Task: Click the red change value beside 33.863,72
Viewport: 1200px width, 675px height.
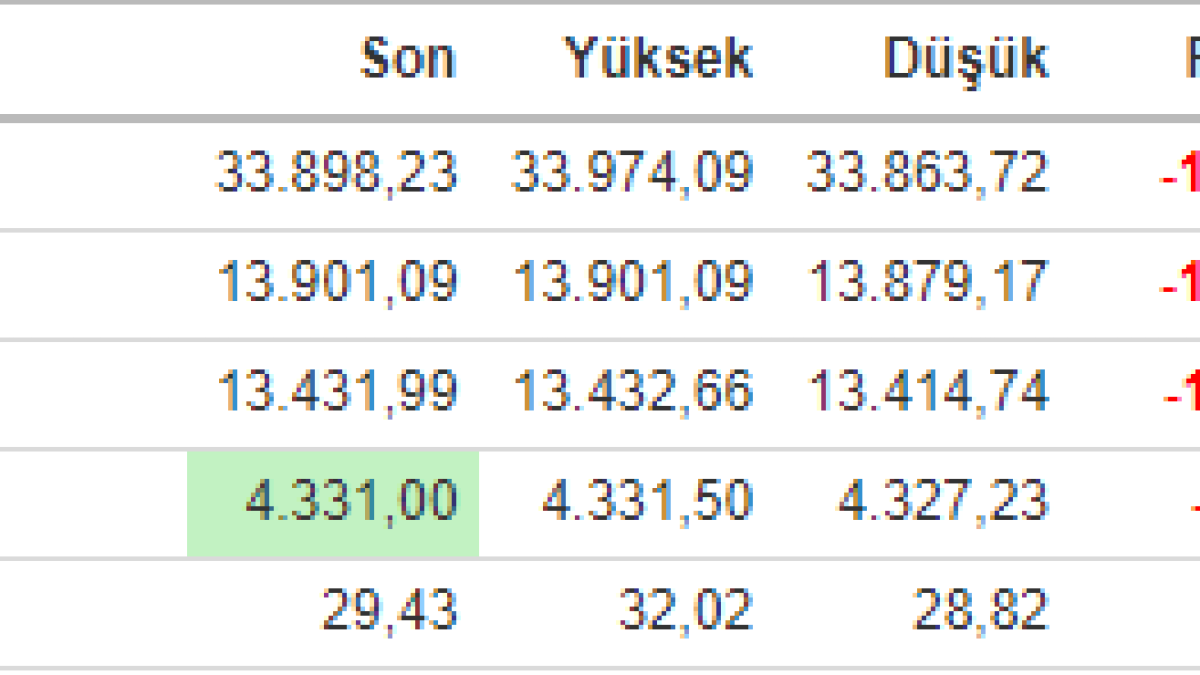Action: point(1181,175)
